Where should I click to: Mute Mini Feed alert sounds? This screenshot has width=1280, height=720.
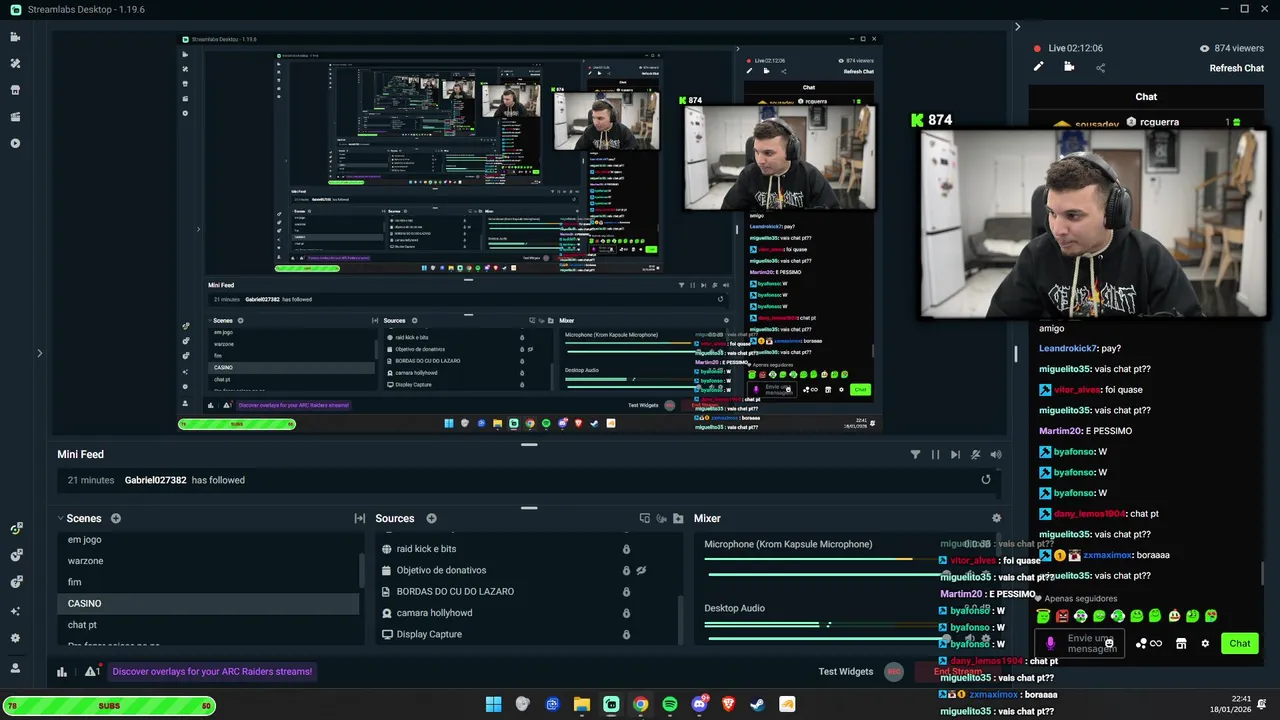pyautogui.click(x=976, y=454)
